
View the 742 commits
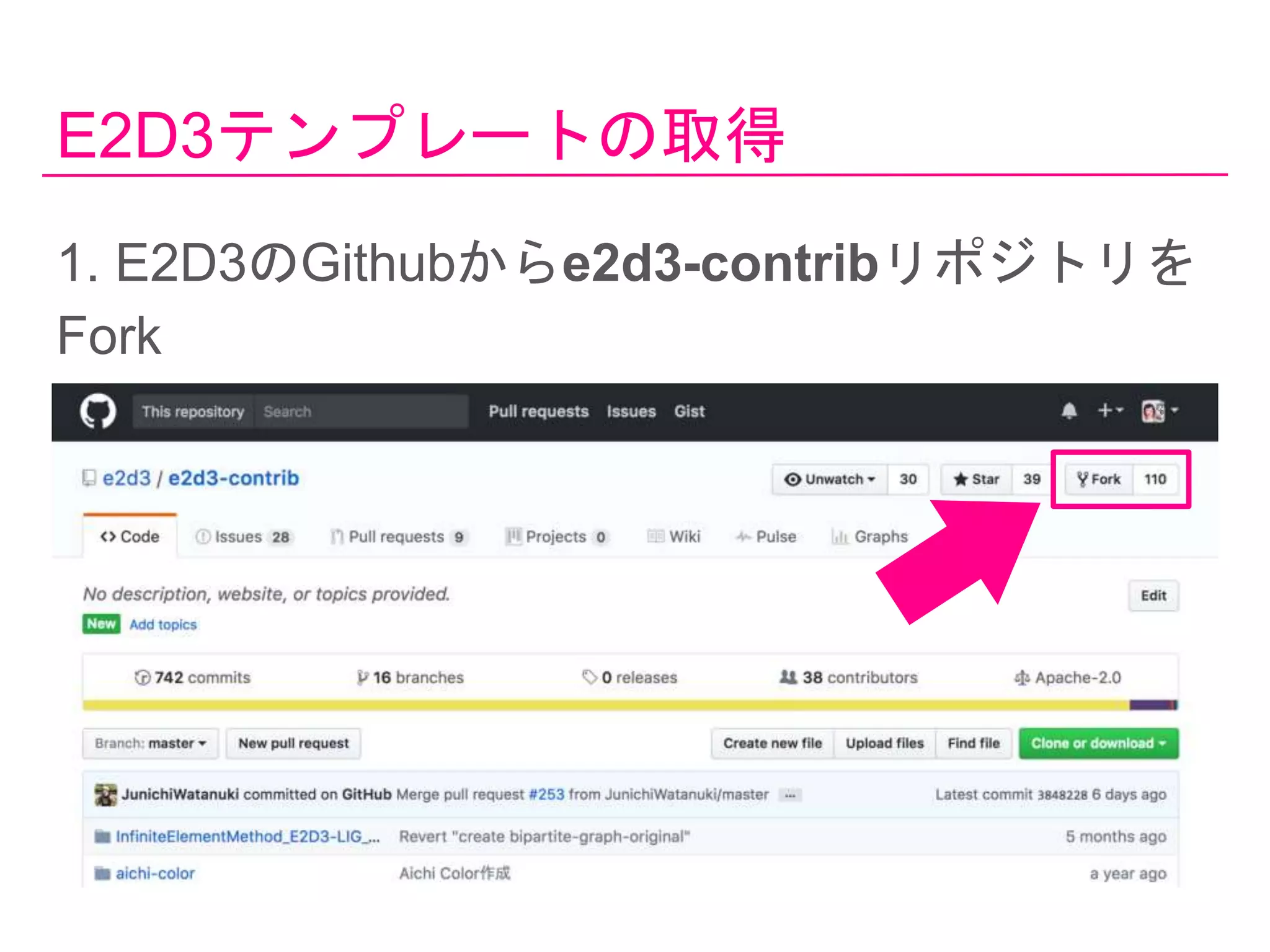click(193, 677)
